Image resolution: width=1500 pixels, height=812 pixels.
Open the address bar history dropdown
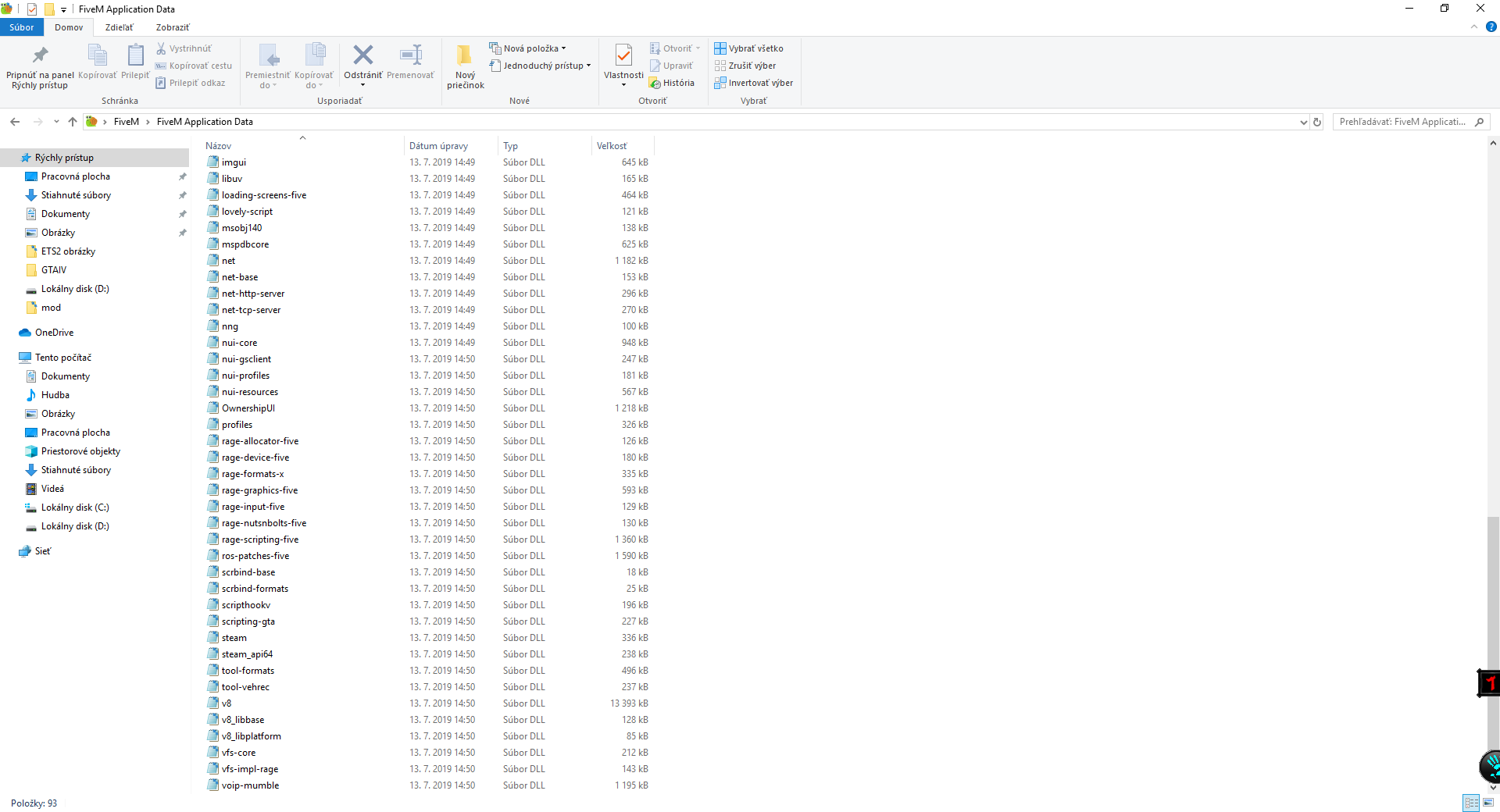pyautogui.click(x=1303, y=122)
